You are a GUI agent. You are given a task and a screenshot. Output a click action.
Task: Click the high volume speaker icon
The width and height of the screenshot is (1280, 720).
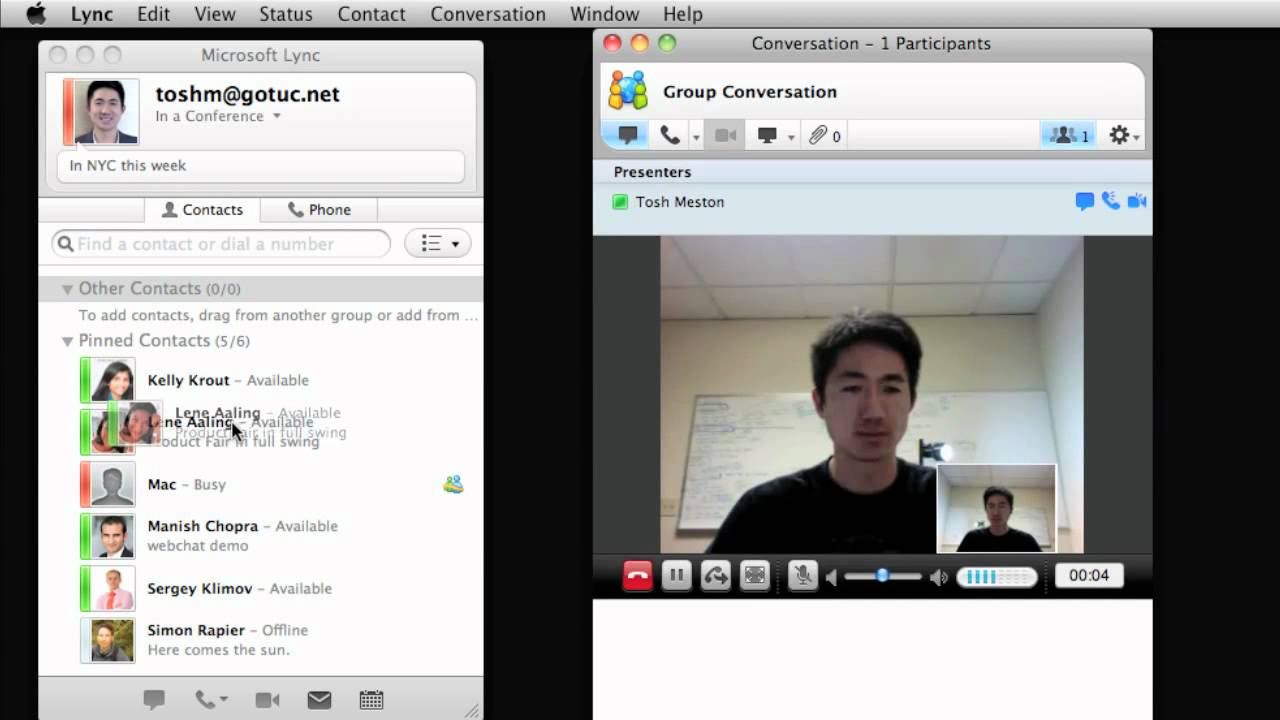(x=939, y=577)
